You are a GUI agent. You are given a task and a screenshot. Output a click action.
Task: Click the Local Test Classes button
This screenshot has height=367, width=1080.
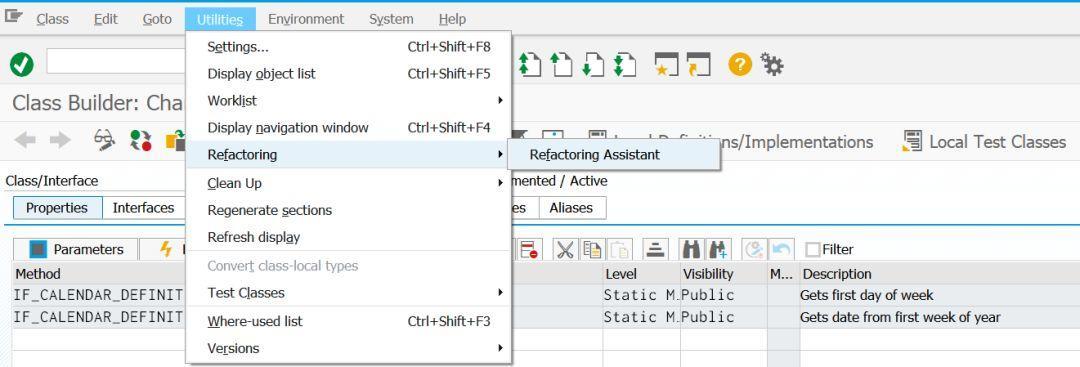click(984, 142)
